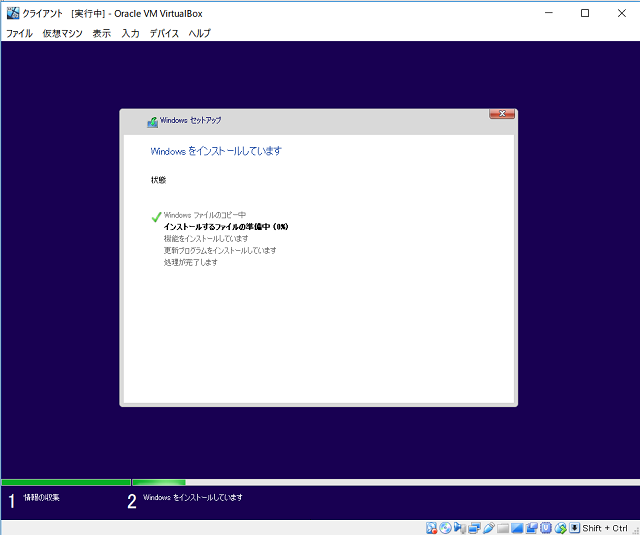The image size is (640, 535).
Task: Click '処理が完了します' status line
Action: click(191, 262)
